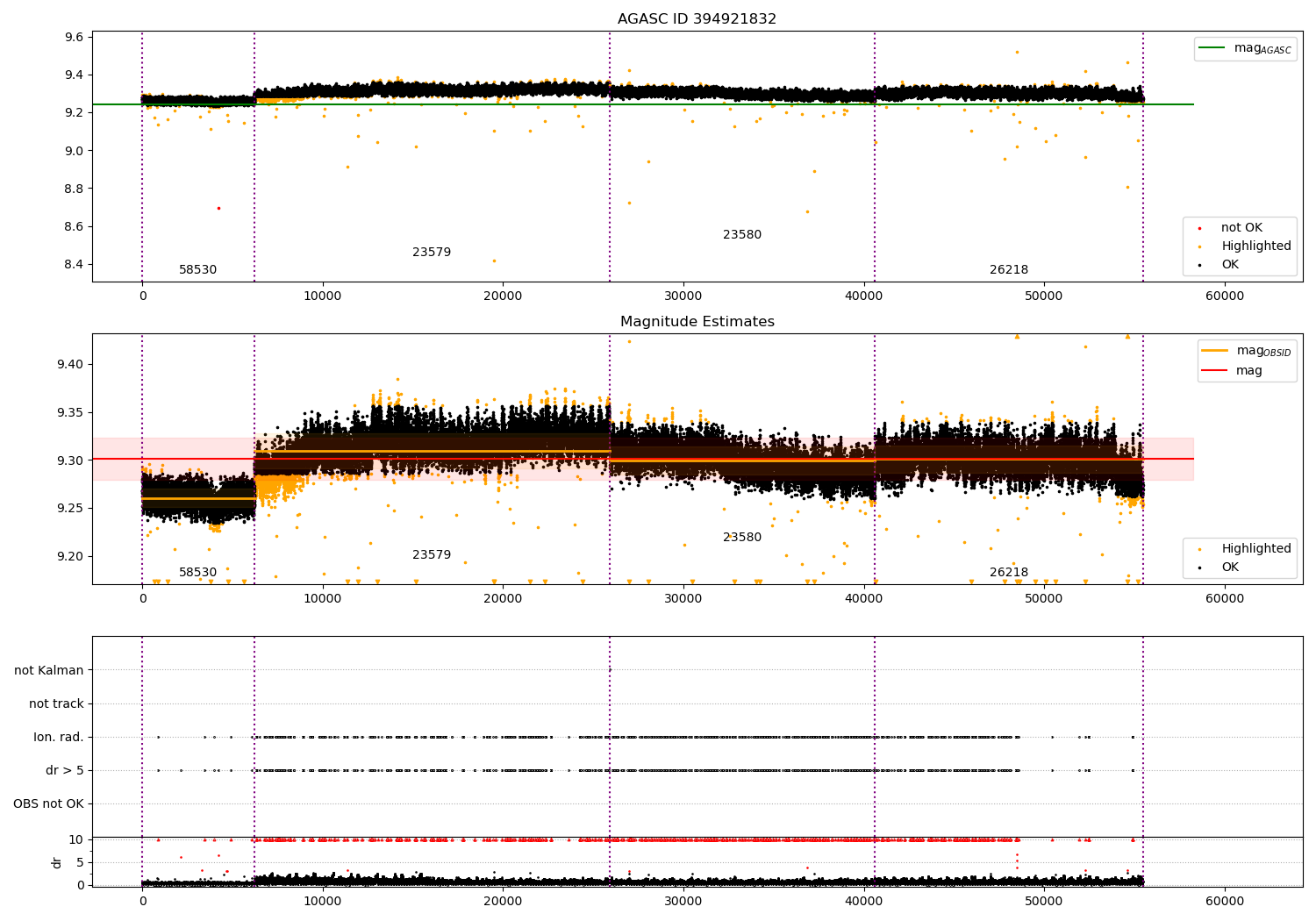Viewport: 1316px width, 921px height.
Task: Click the 'AGASC ID 394921832' plot title
Action: [x=697, y=19]
